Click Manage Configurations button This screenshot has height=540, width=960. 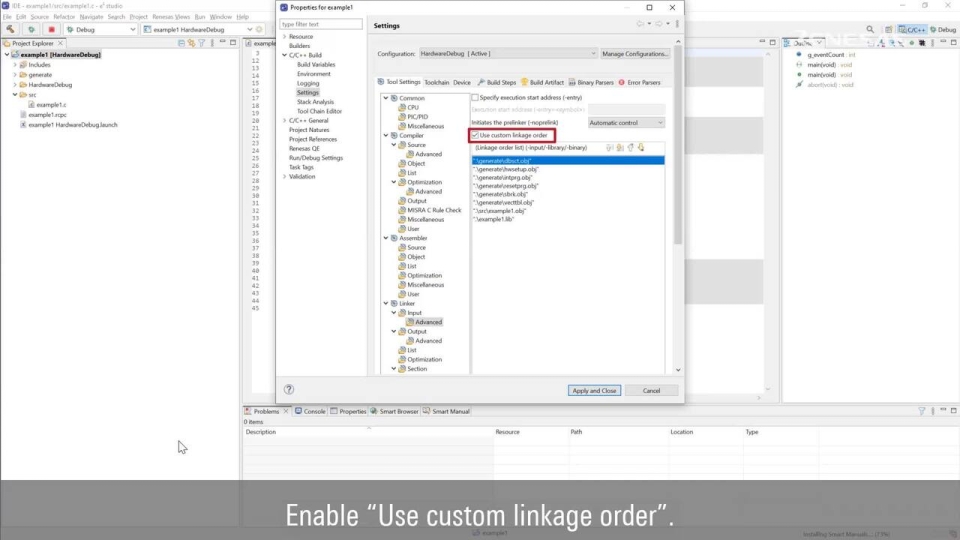[634, 54]
